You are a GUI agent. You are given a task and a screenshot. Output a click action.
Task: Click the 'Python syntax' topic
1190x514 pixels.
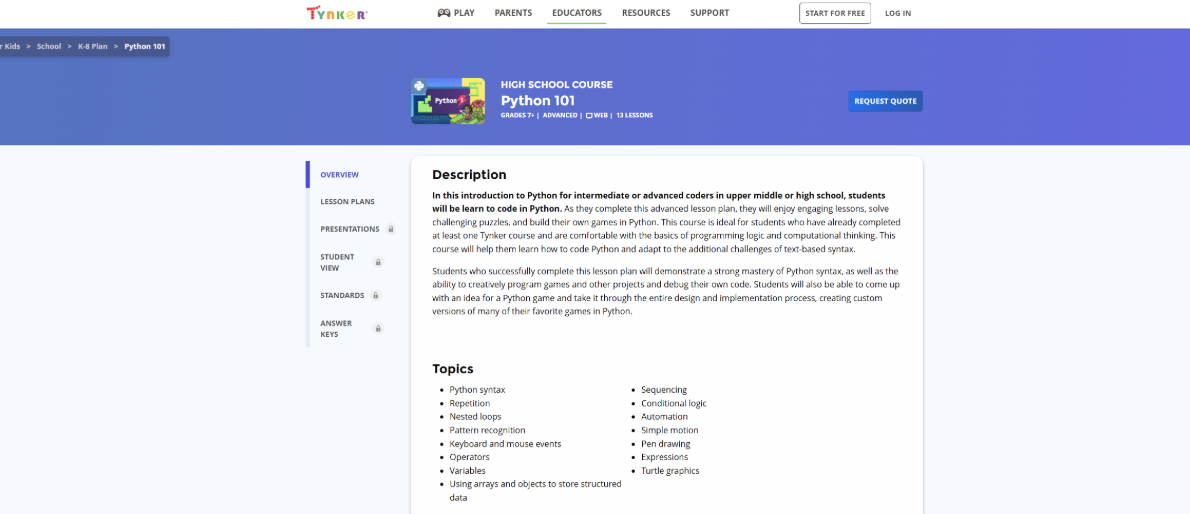tap(477, 389)
